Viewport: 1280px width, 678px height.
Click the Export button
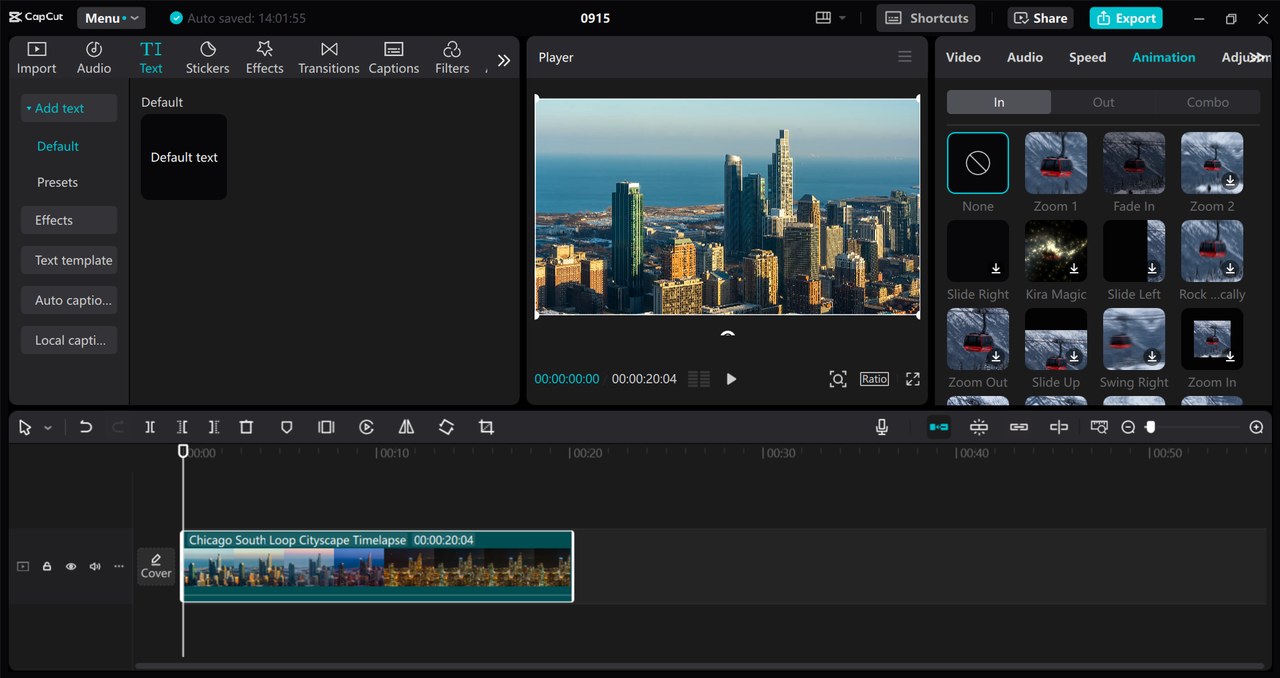coord(1126,18)
